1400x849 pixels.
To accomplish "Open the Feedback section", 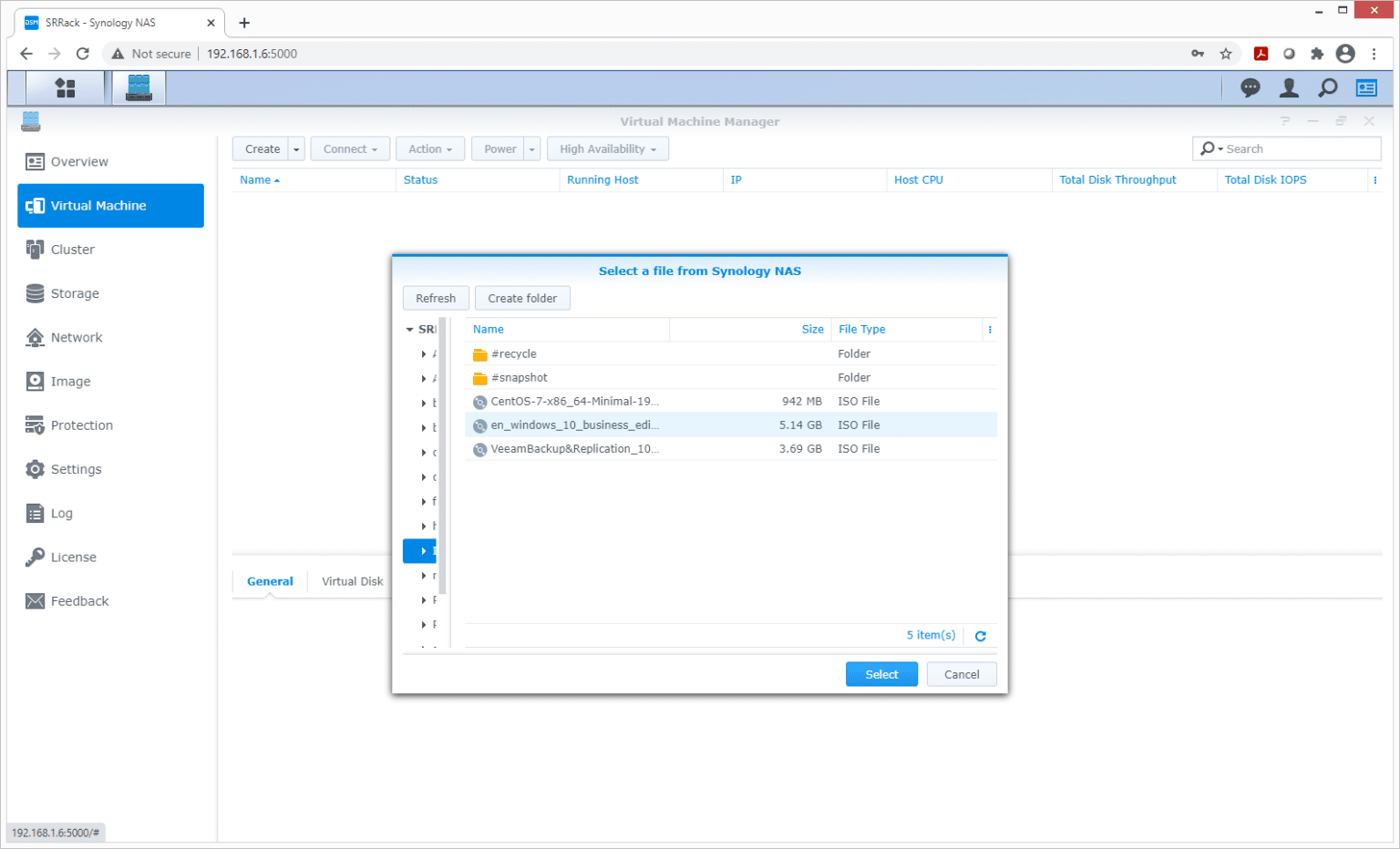I will [110, 601].
